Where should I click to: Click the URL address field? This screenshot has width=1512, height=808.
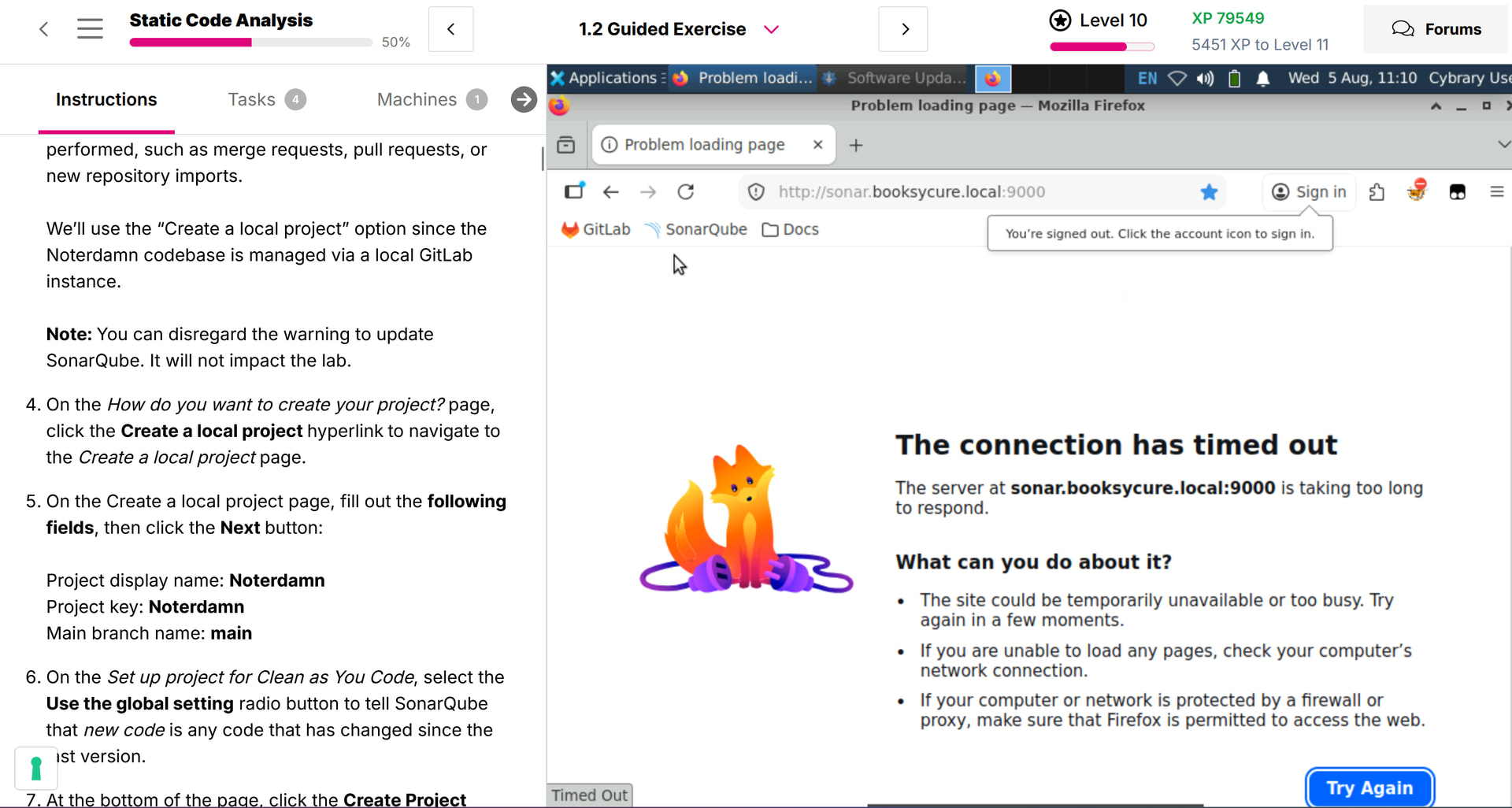coord(980,191)
